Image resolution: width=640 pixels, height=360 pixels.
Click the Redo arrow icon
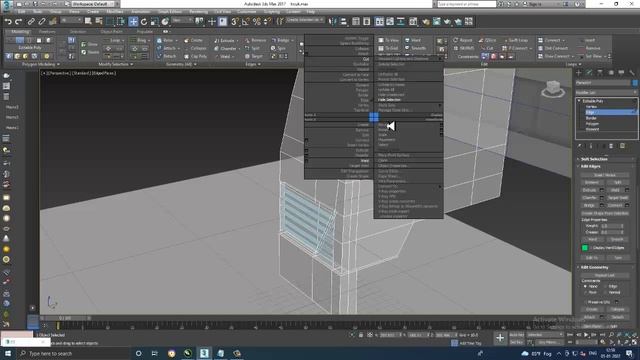(x=19, y=21)
